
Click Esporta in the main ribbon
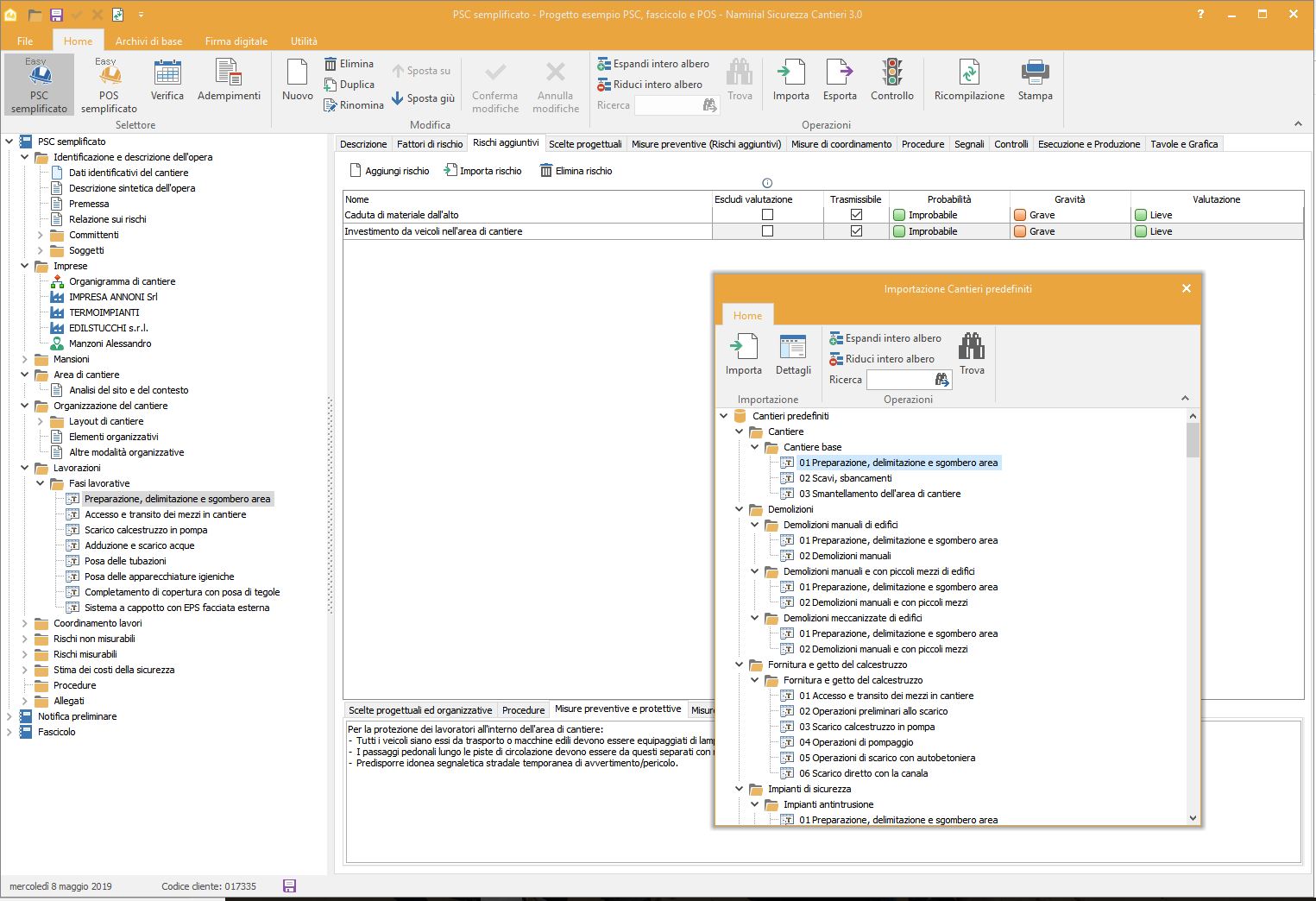coord(840,81)
